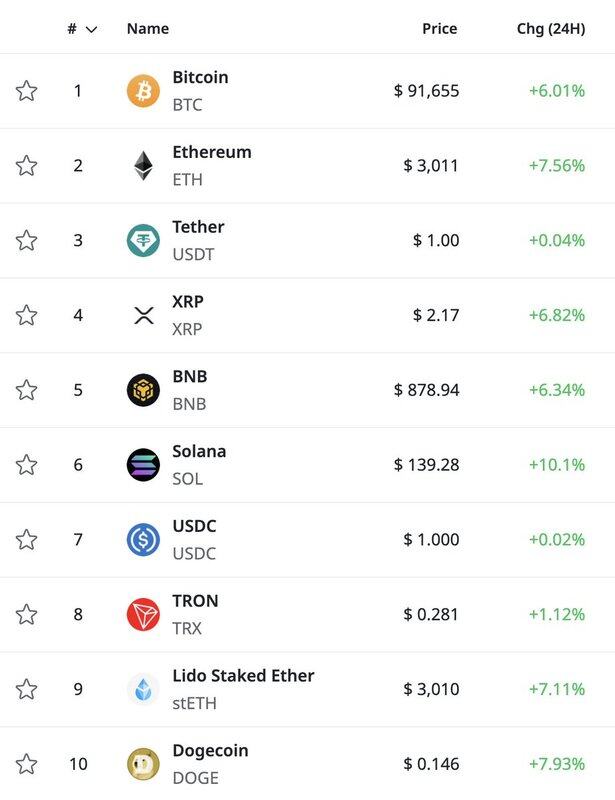Toggle the favorite star for Solana
The width and height of the screenshot is (615, 800).
(27, 465)
